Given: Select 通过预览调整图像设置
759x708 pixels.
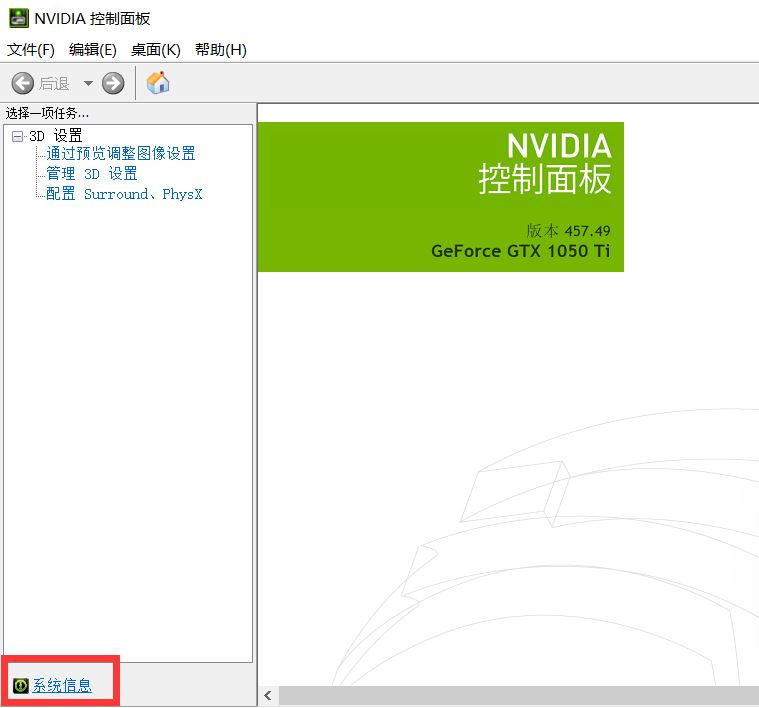Looking at the screenshot, I should [121, 153].
